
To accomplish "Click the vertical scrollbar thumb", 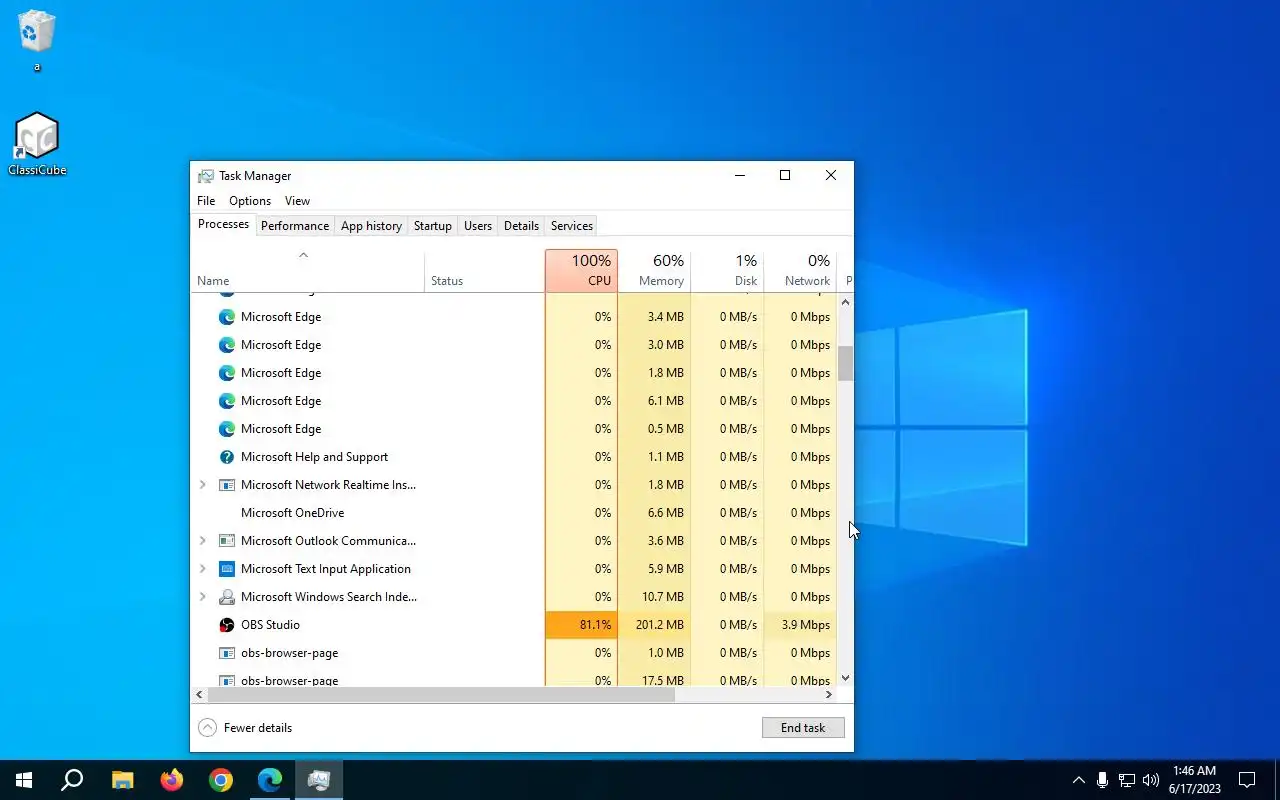I will (x=846, y=363).
